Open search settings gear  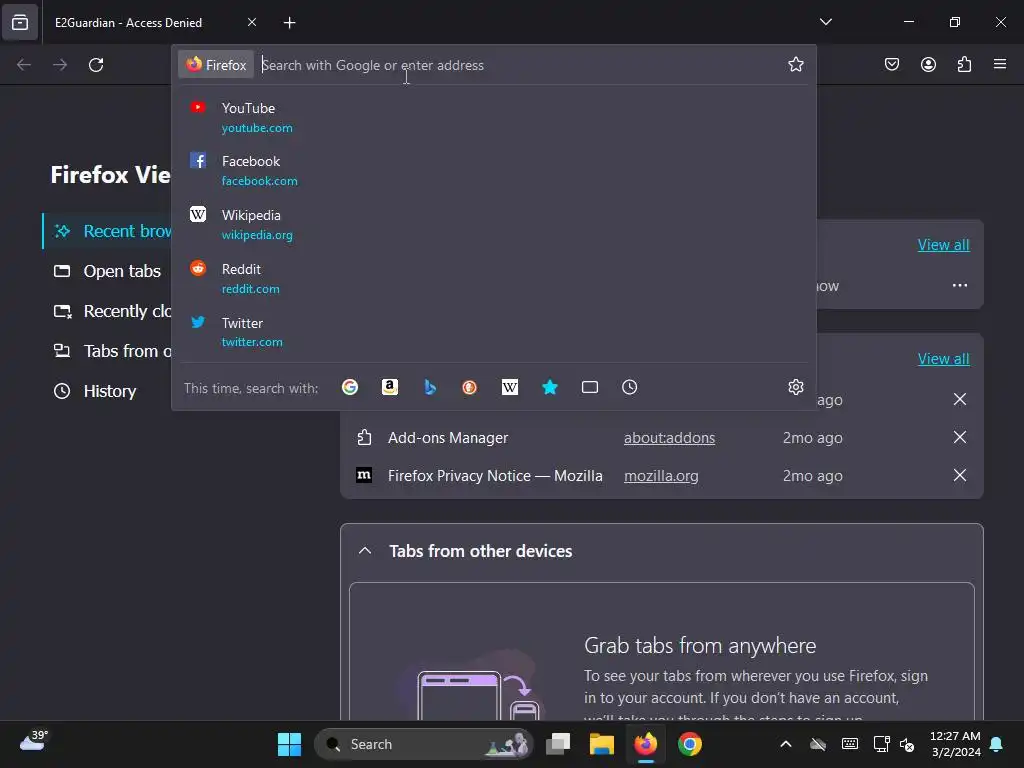[795, 387]
